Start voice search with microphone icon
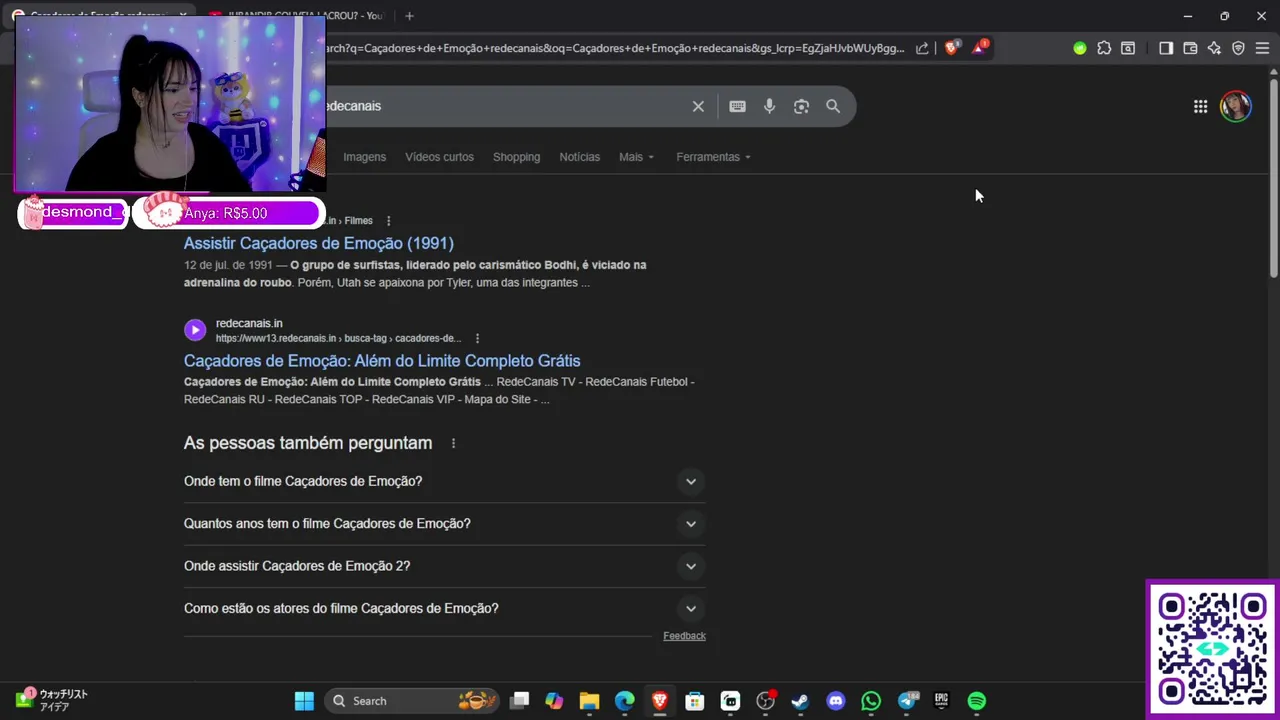1280x720 pixels. (769, 106)
